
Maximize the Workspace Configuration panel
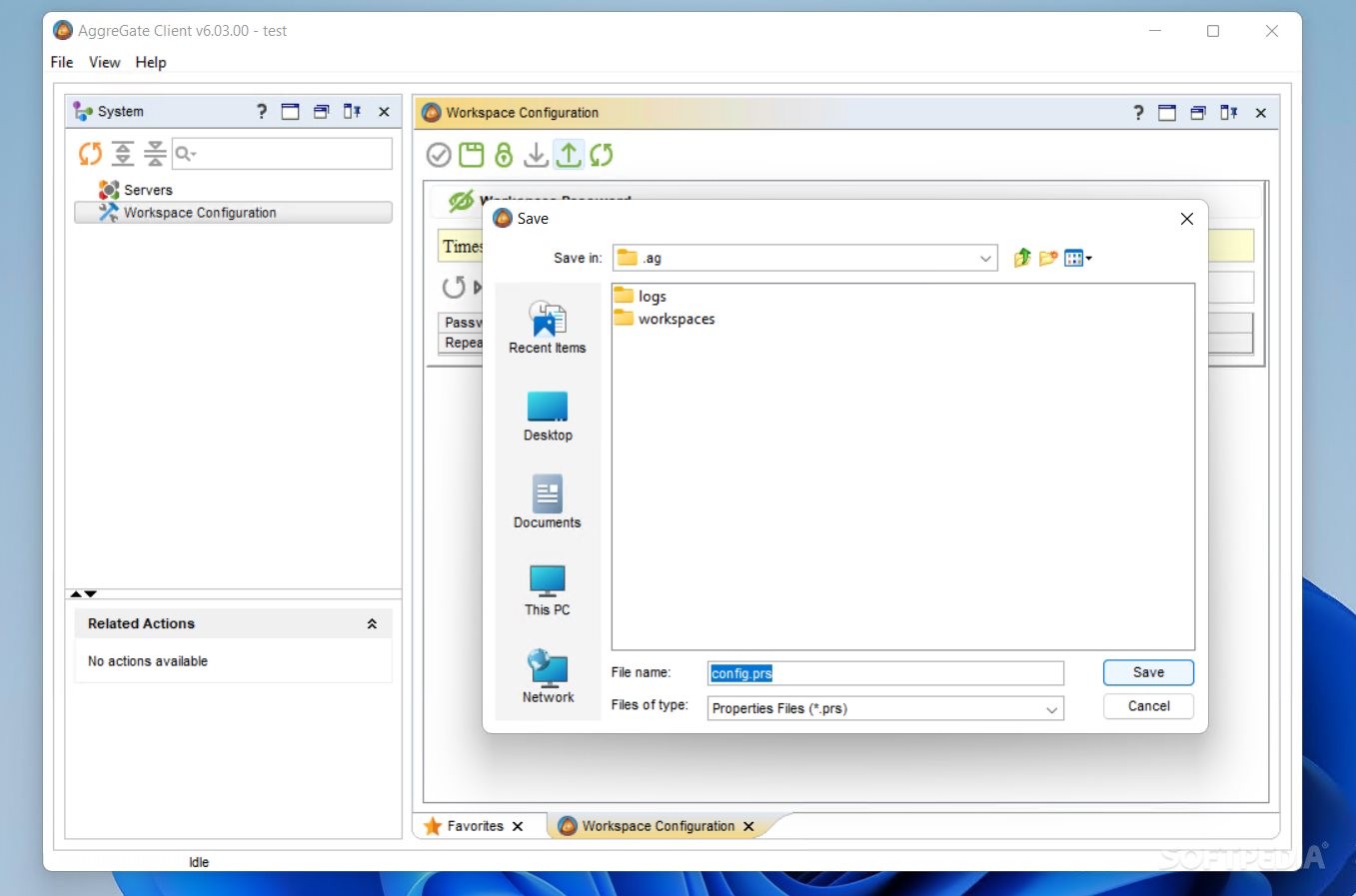point(1167,113)
